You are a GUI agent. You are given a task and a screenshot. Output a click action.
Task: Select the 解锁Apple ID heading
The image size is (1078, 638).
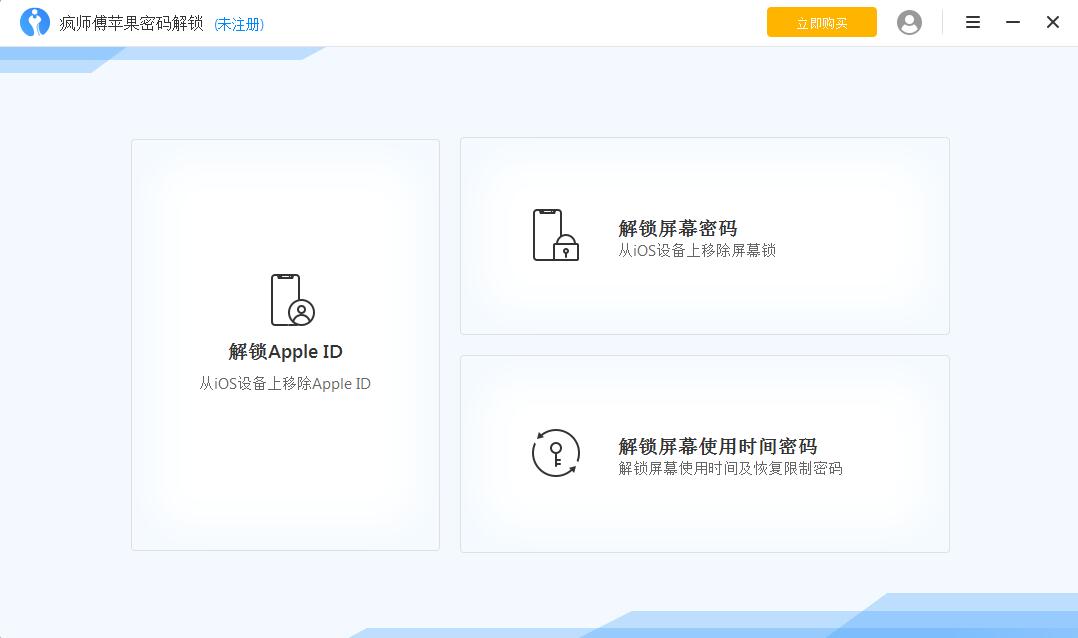click(x=285, y=352)
